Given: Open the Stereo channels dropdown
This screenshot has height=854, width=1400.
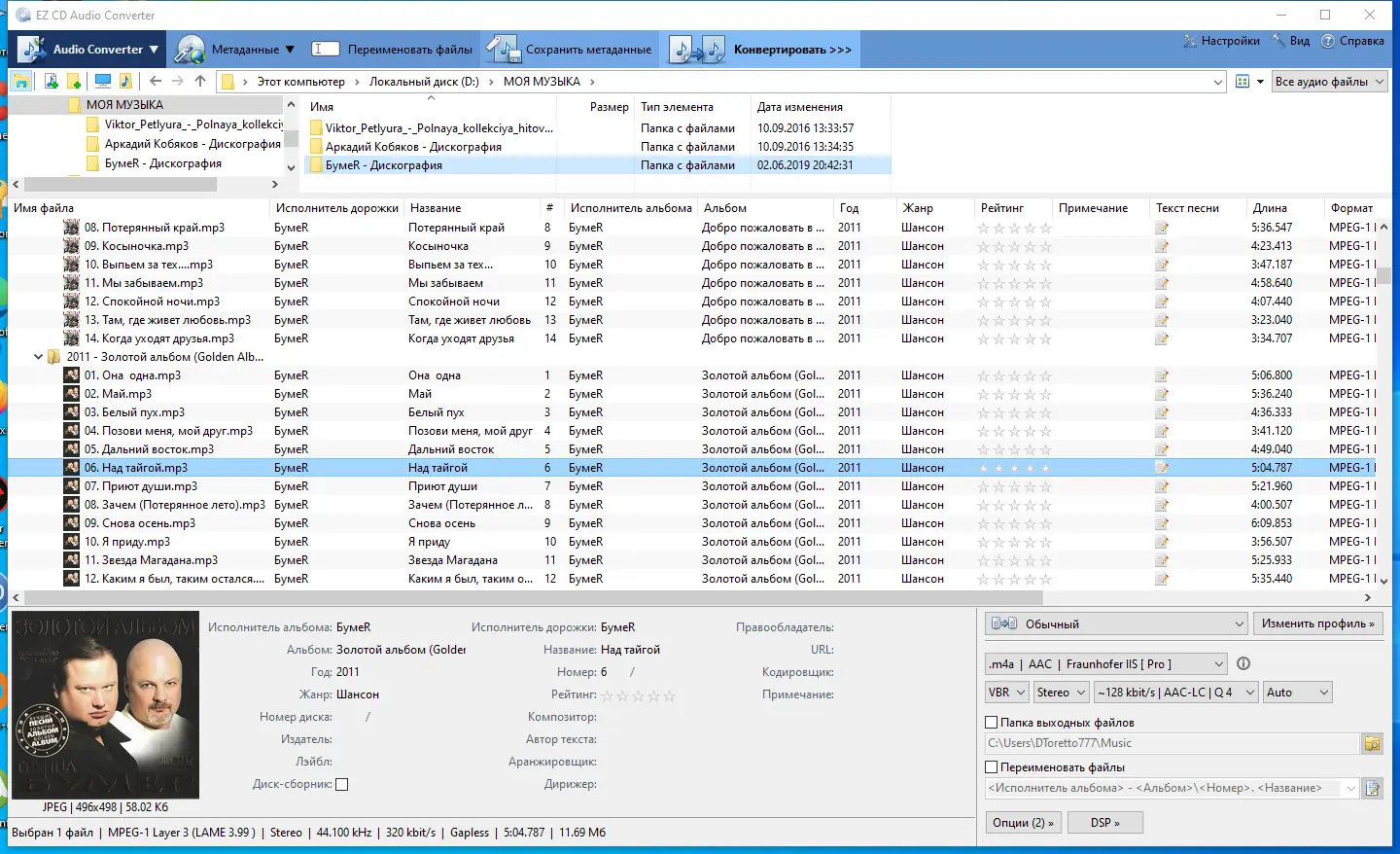Looking at the screenshot, I should (1061, 693).
